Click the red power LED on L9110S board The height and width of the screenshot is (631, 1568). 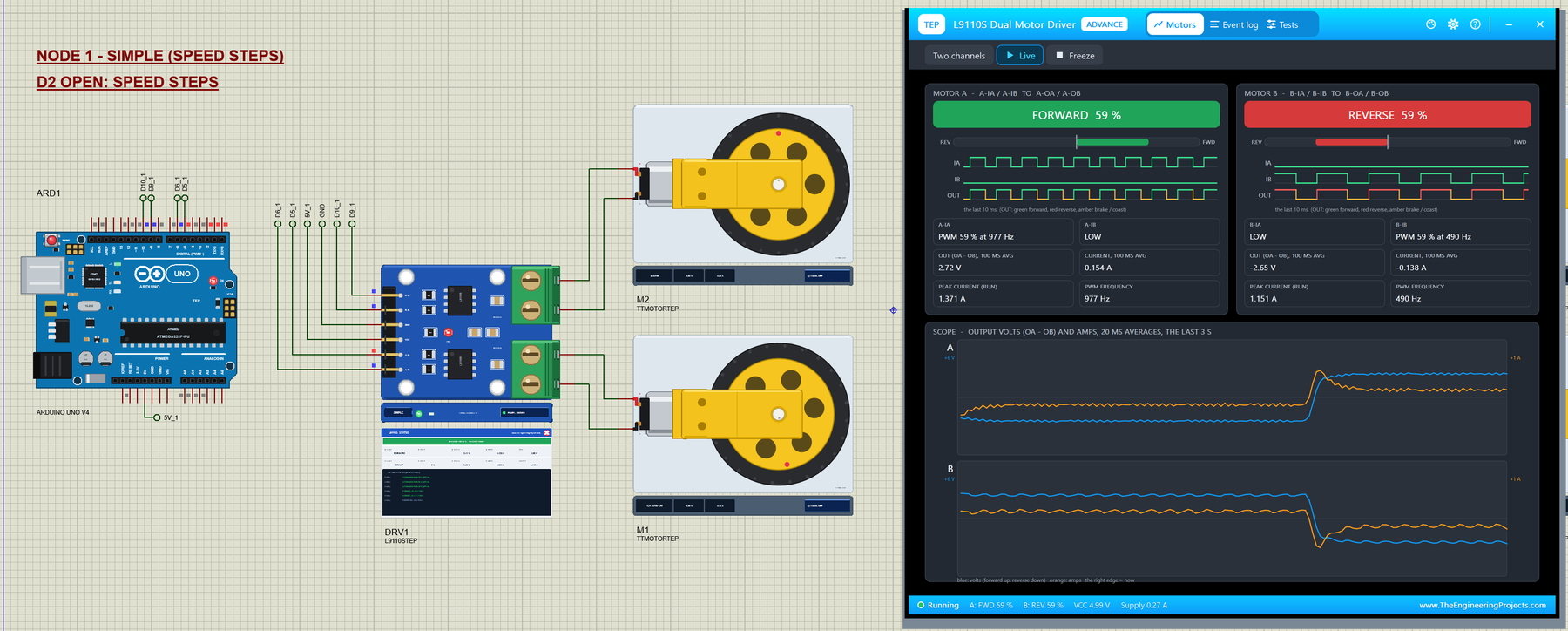pos(449,332)
